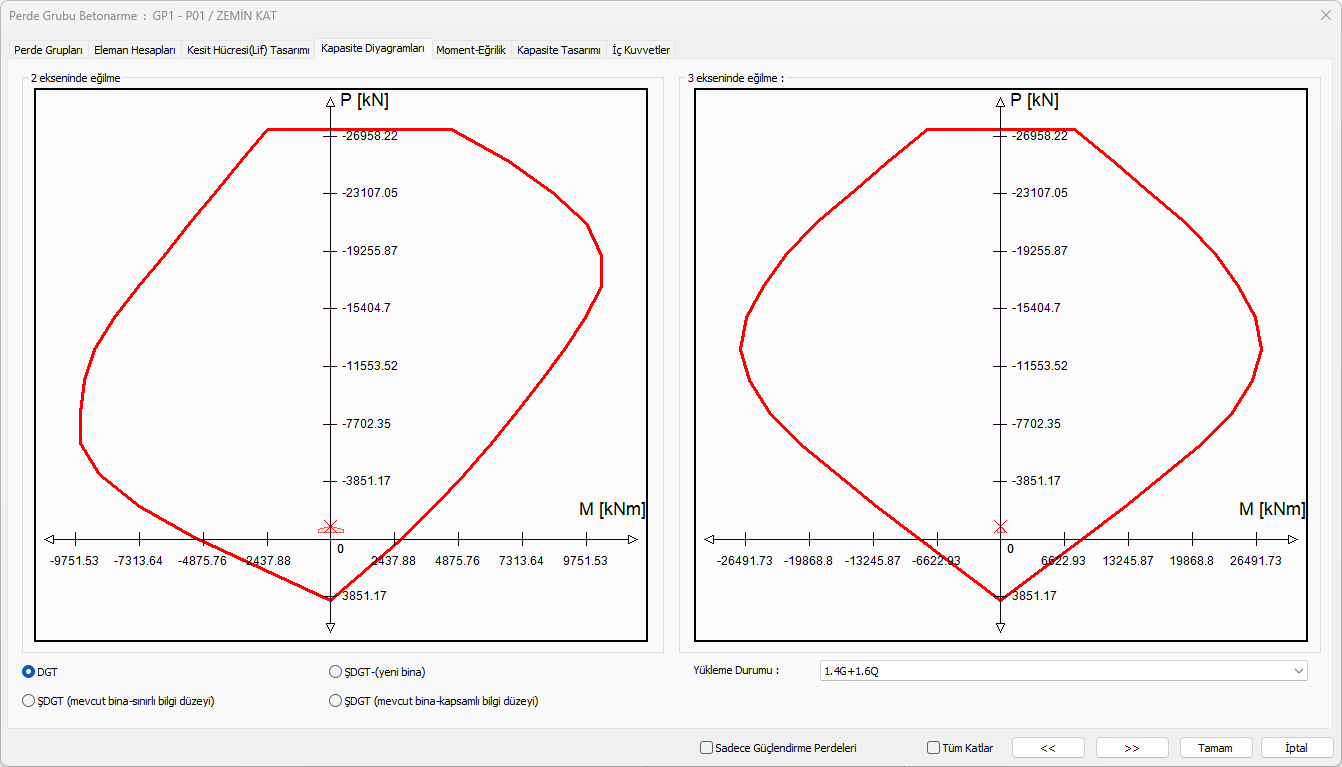1342x767 pixels.
Task: Enable Sadece Güçlendirme Perdeleri checkbox
Action: pyautogui.click(x=707, y=747)
